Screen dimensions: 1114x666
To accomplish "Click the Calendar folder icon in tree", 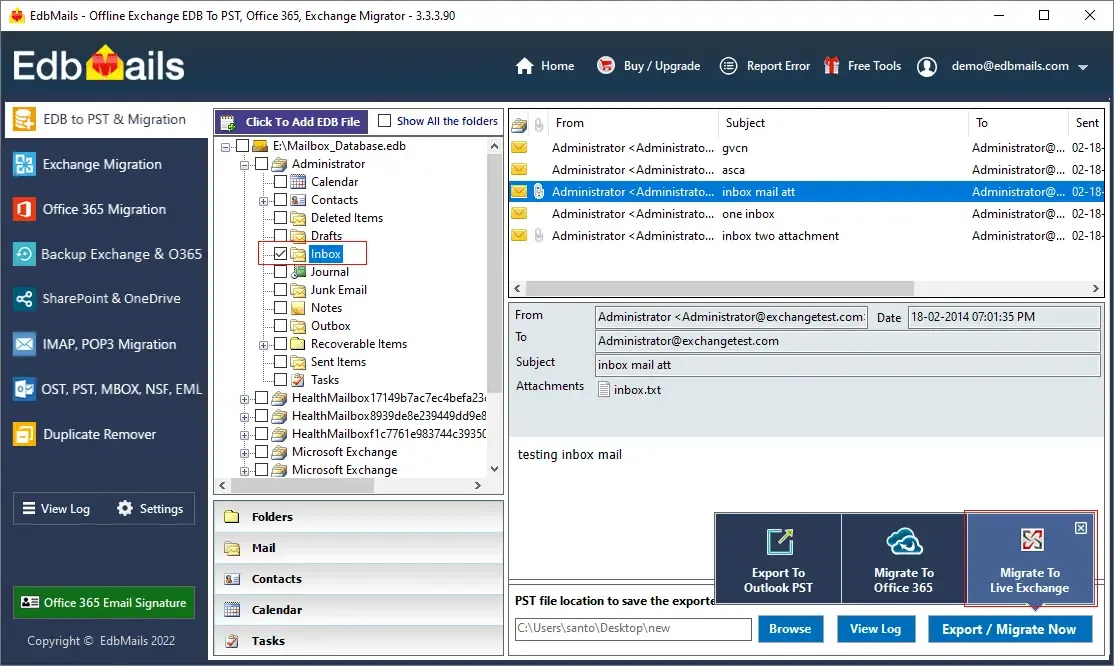I will (298, 182).
